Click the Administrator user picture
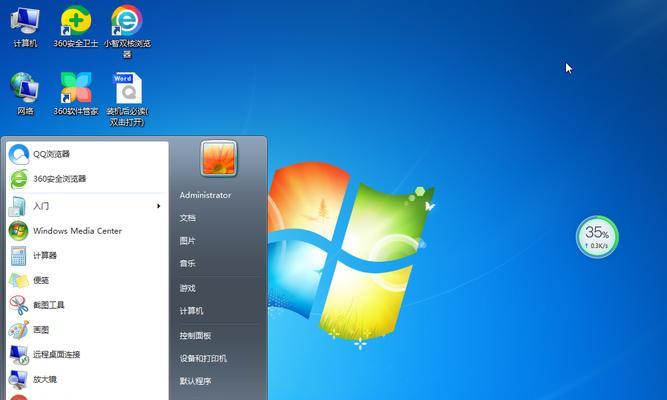This screenshot has width=667, height=400. (x=219, y=158)
